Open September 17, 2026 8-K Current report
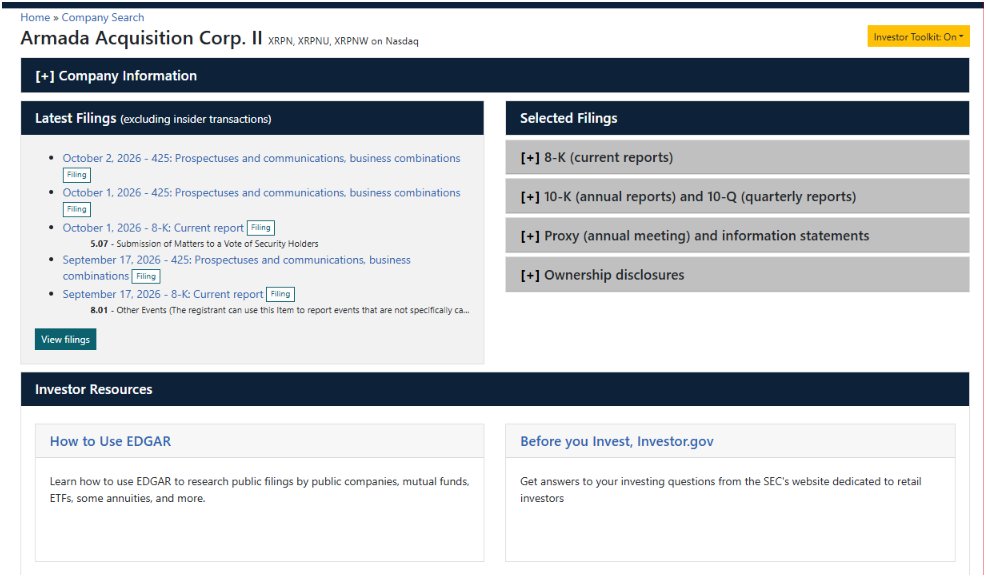This screenshot has height=577, width=986. coord(163,294)
